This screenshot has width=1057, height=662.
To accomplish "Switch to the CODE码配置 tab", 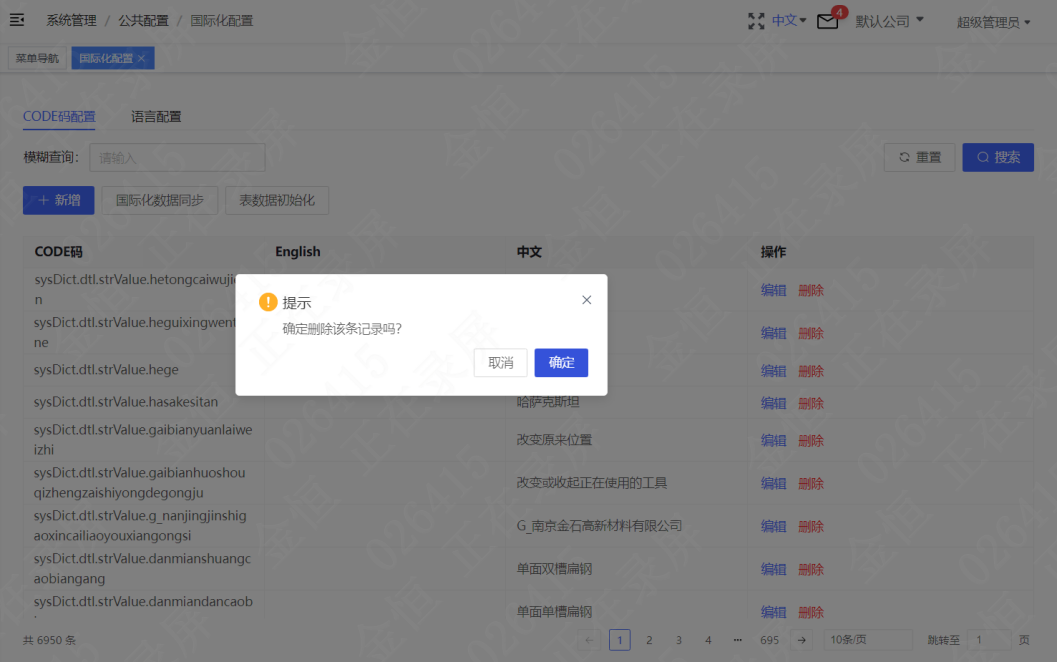I will [x=59, y=117].
